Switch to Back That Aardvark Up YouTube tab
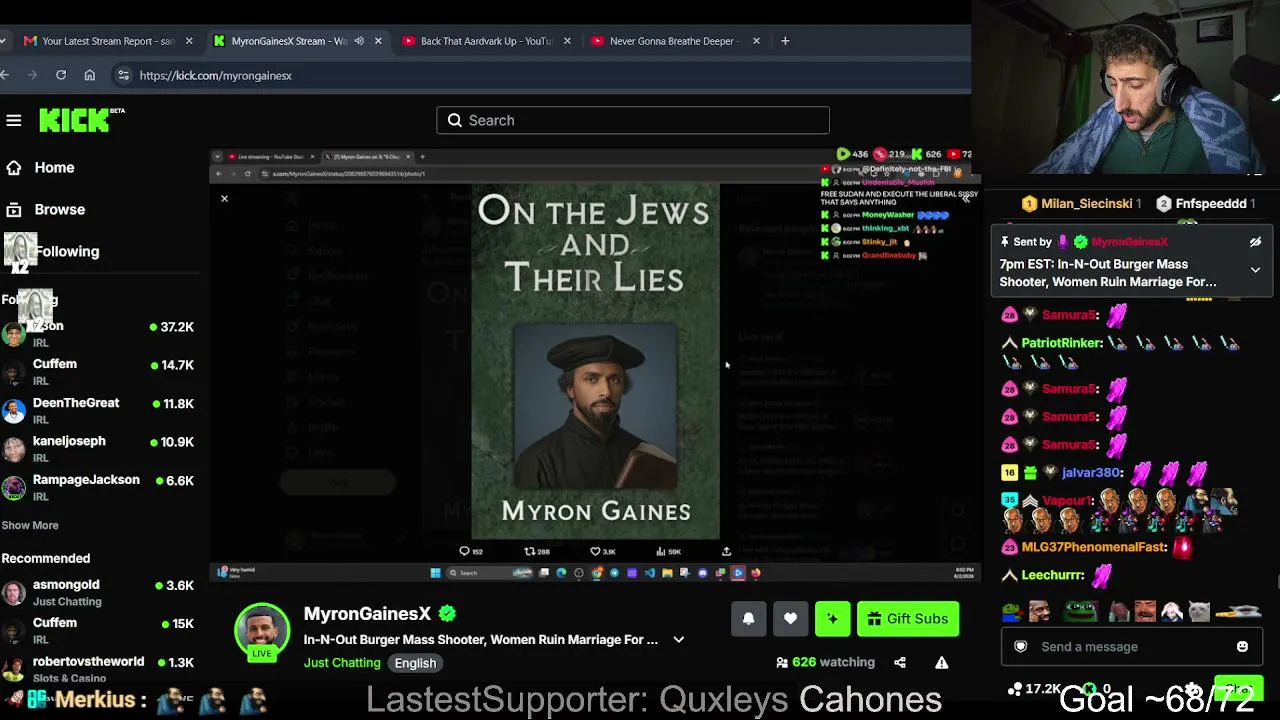This screenshot has height=720, width=1280. 486,41
